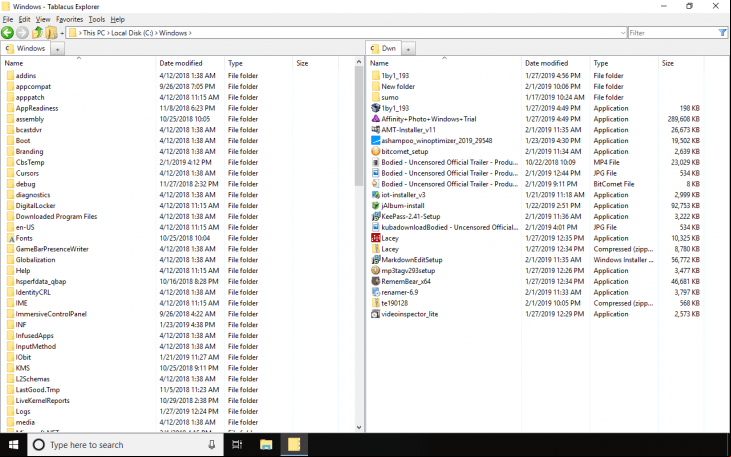This screenshot has height=457, width=731.
Task: Select the te190128 zip icon
Action: (375, 303)
